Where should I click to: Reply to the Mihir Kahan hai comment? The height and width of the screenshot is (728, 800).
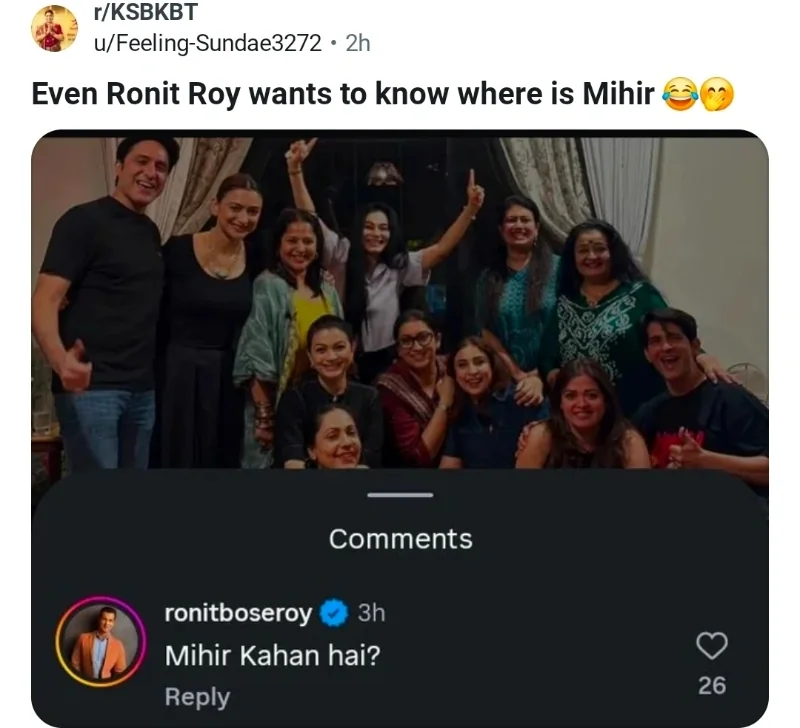pyautogui.click(x=197, y=697)
